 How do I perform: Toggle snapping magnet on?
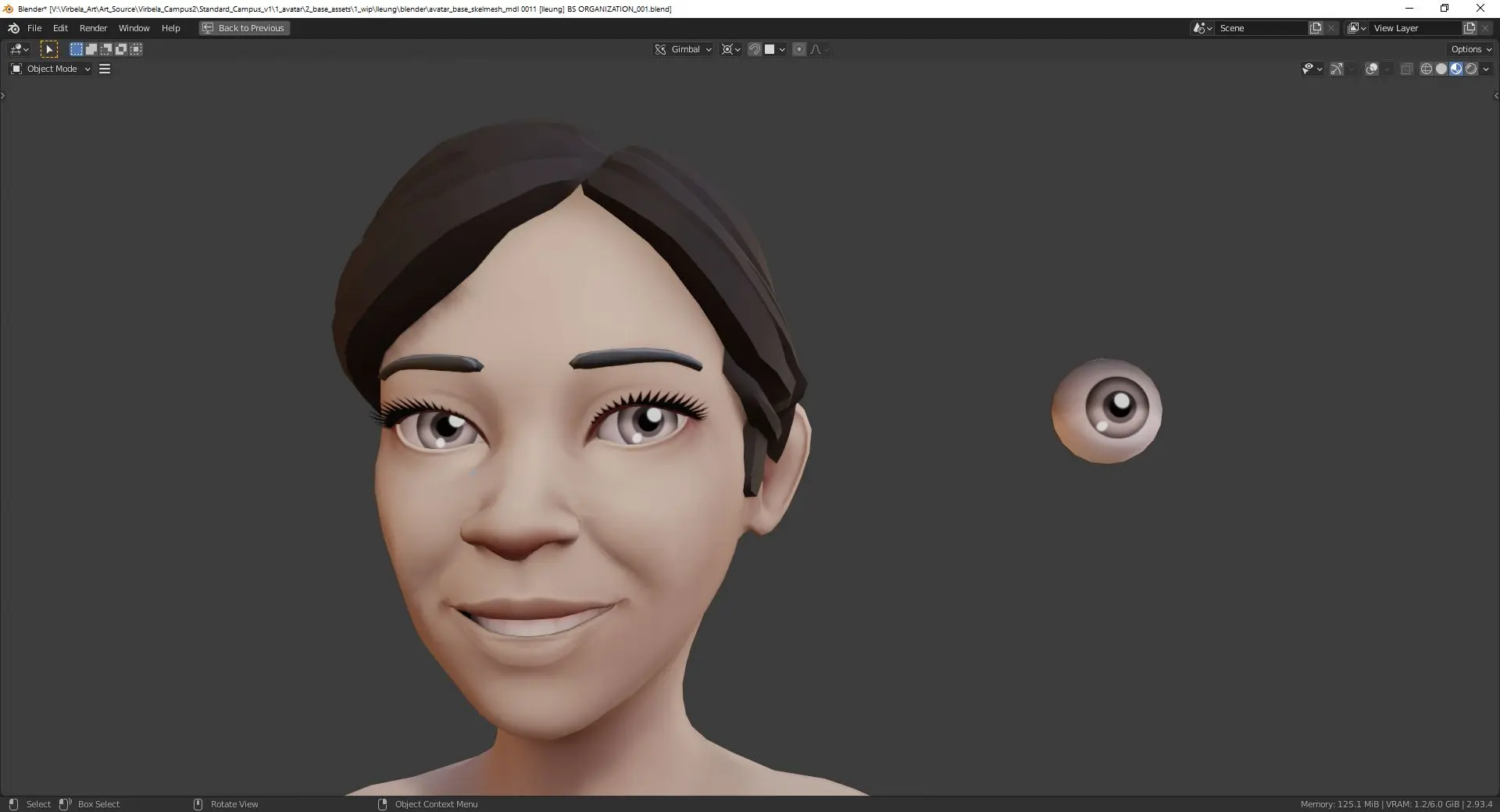coord(754,49)
